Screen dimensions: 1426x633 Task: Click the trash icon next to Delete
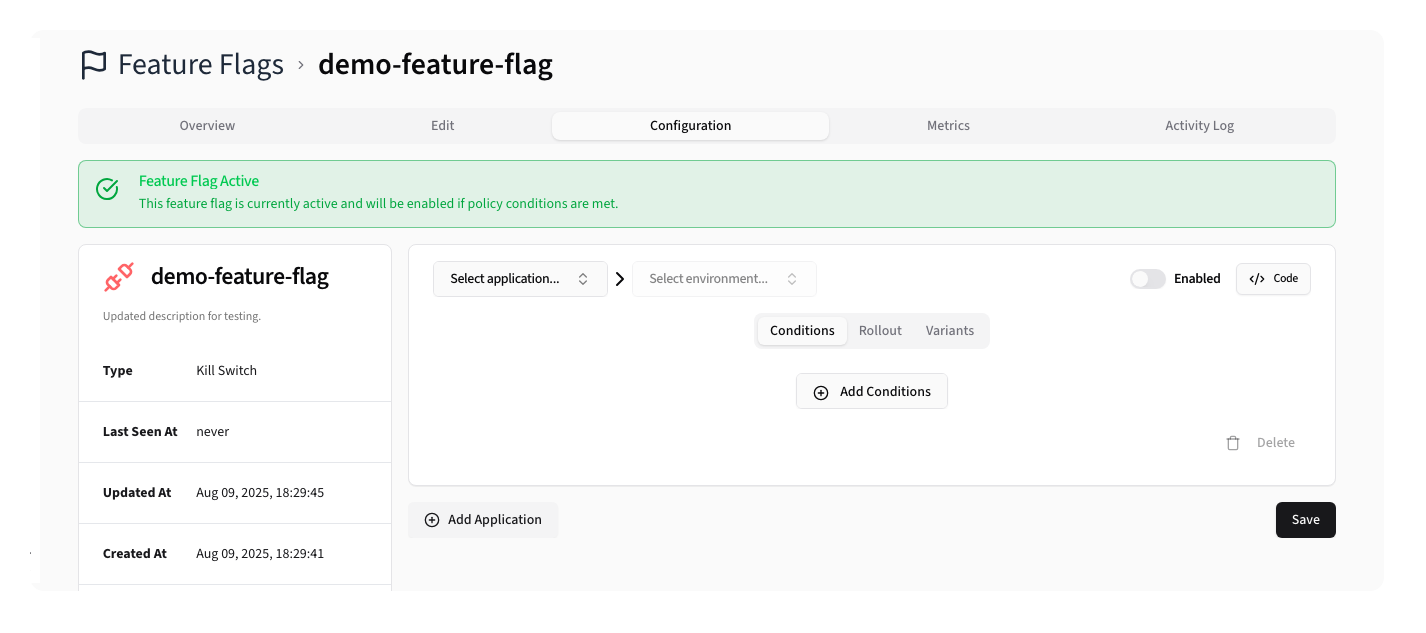click(x=1233, y=442)
